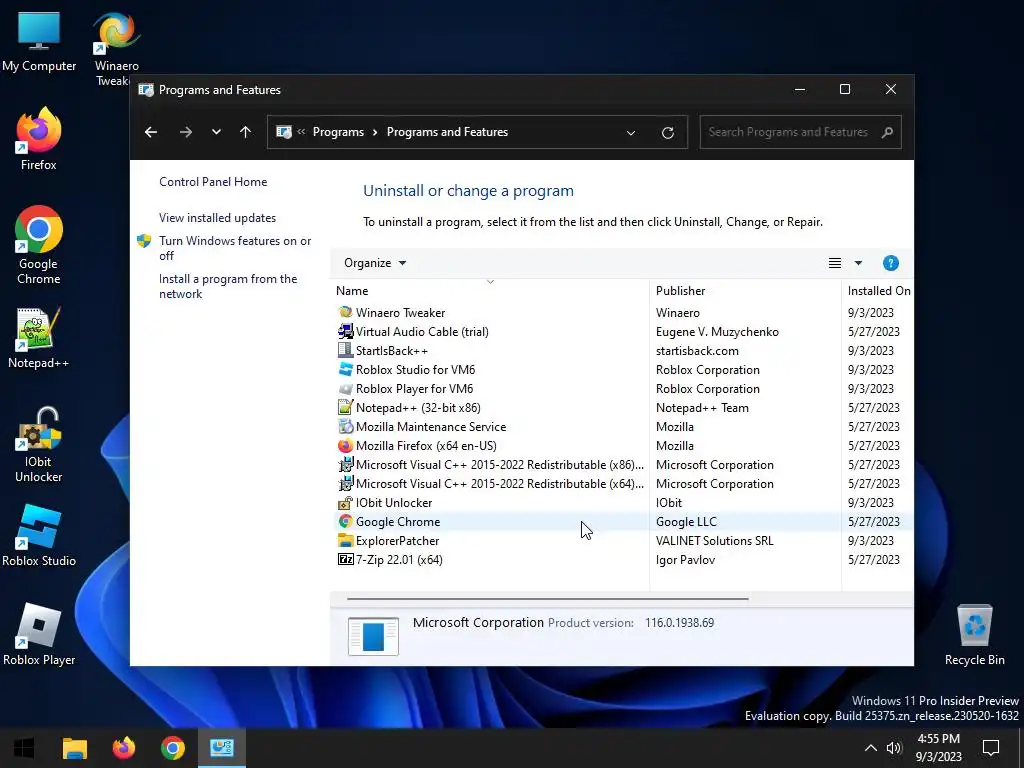Sort by the Installed On column header
Image resolution: width=1024 pixels, height=768 pixels.
[878, 291]
